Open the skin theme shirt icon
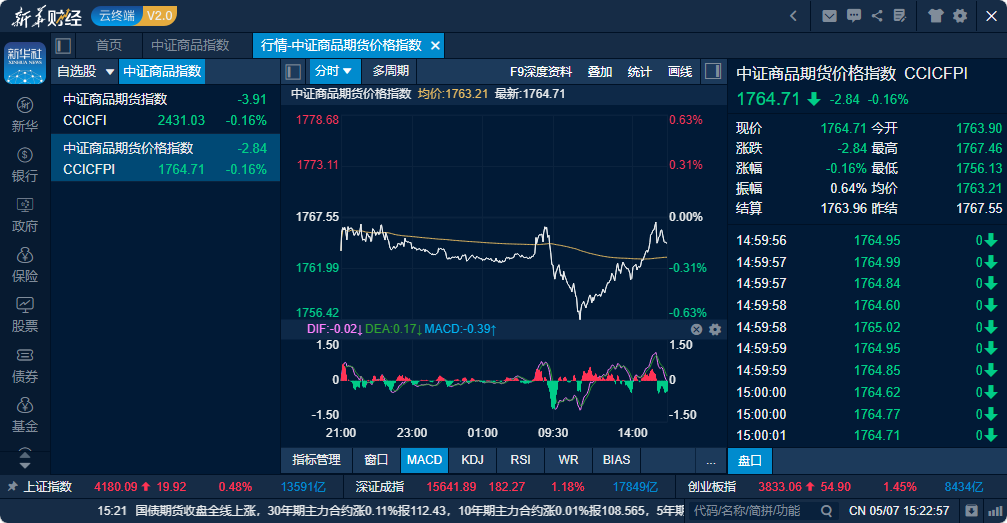1007x523 pixels. tap(935, 16)
